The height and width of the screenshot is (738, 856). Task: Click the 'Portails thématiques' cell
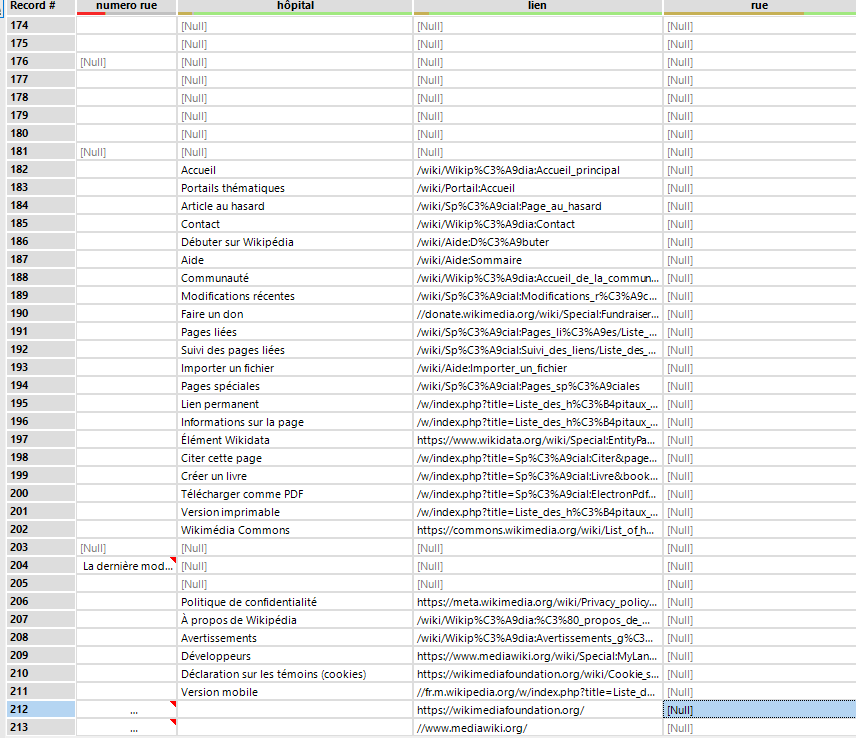tap(295, 188)
